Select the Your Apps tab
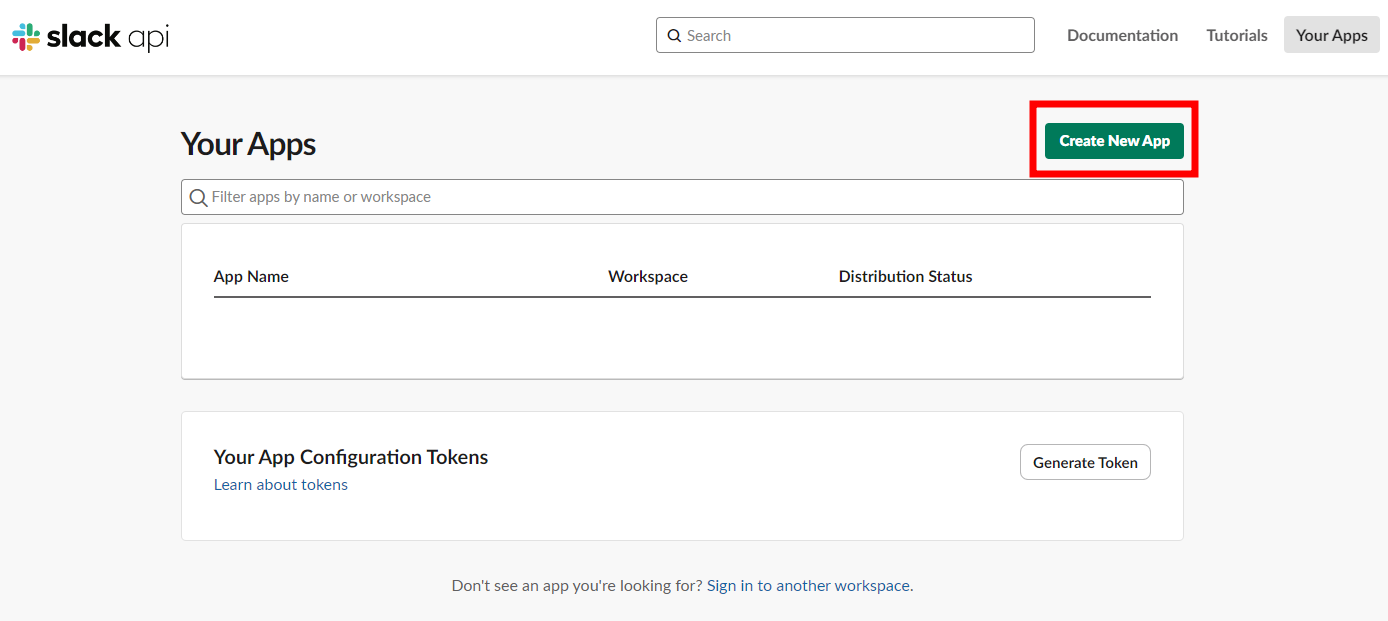Viewport: 1388px width, 621px height. 1331,35
